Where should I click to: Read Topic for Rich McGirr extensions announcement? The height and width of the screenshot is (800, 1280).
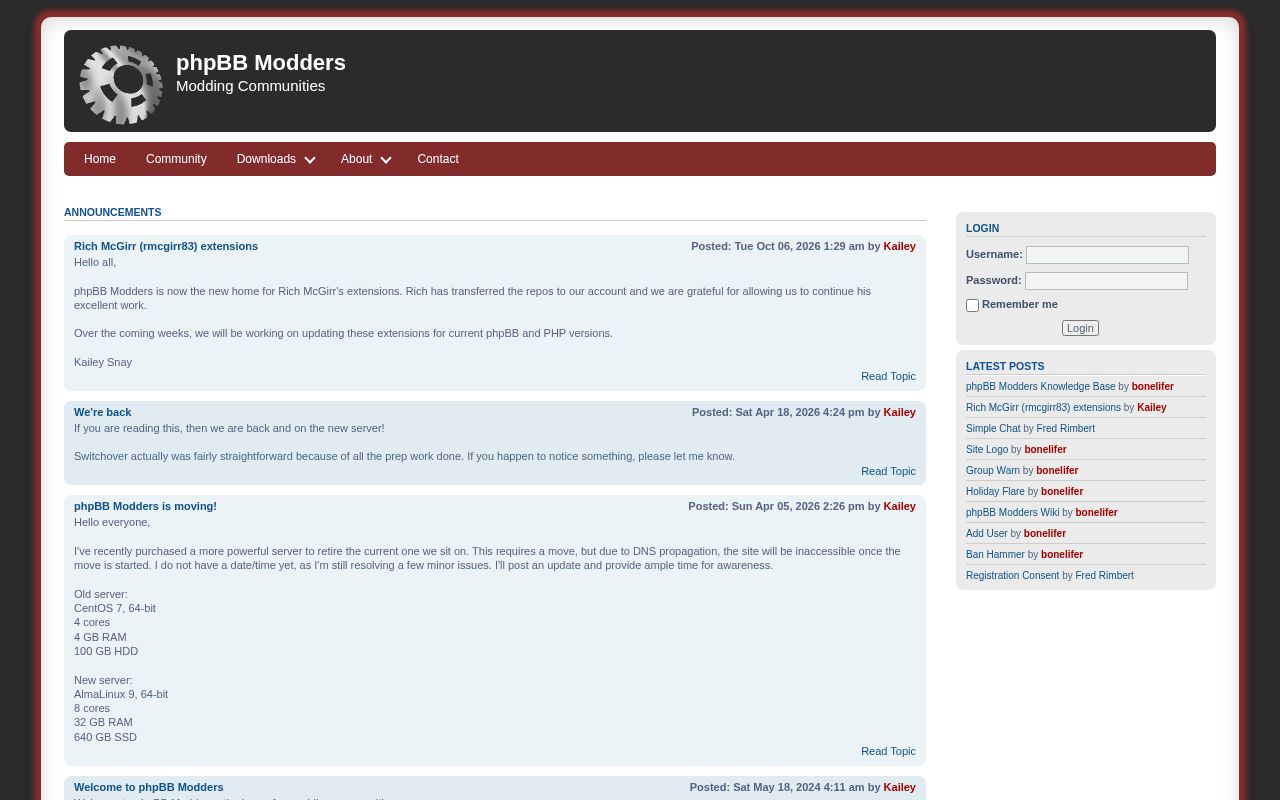888,376
